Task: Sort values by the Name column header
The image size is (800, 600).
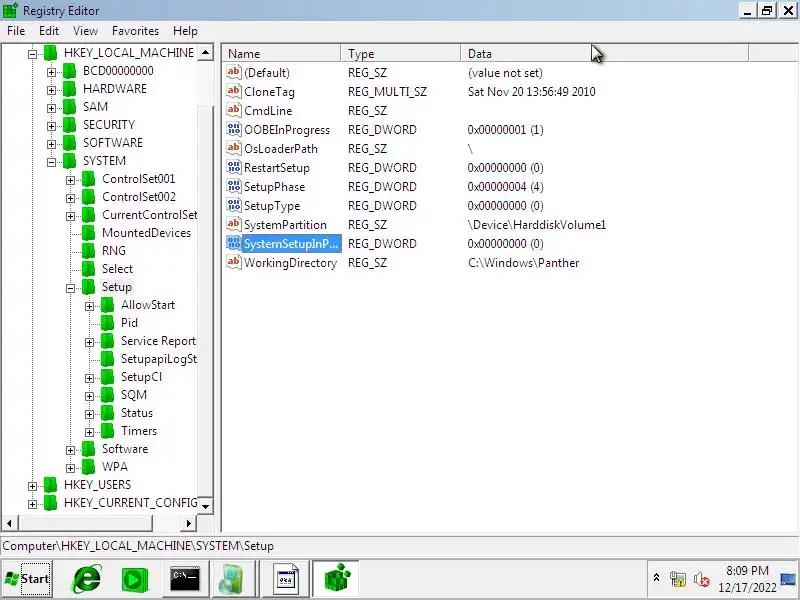Action: point(281,54)
